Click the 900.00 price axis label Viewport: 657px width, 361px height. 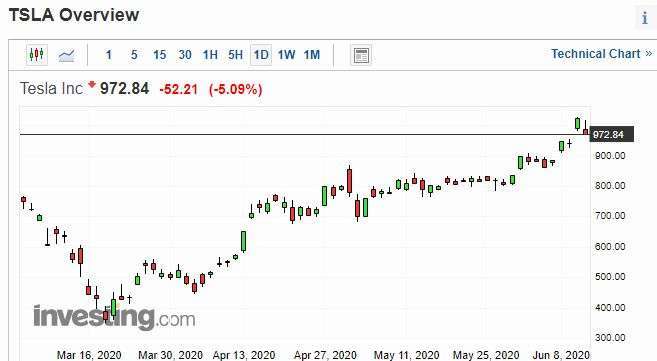610,156
